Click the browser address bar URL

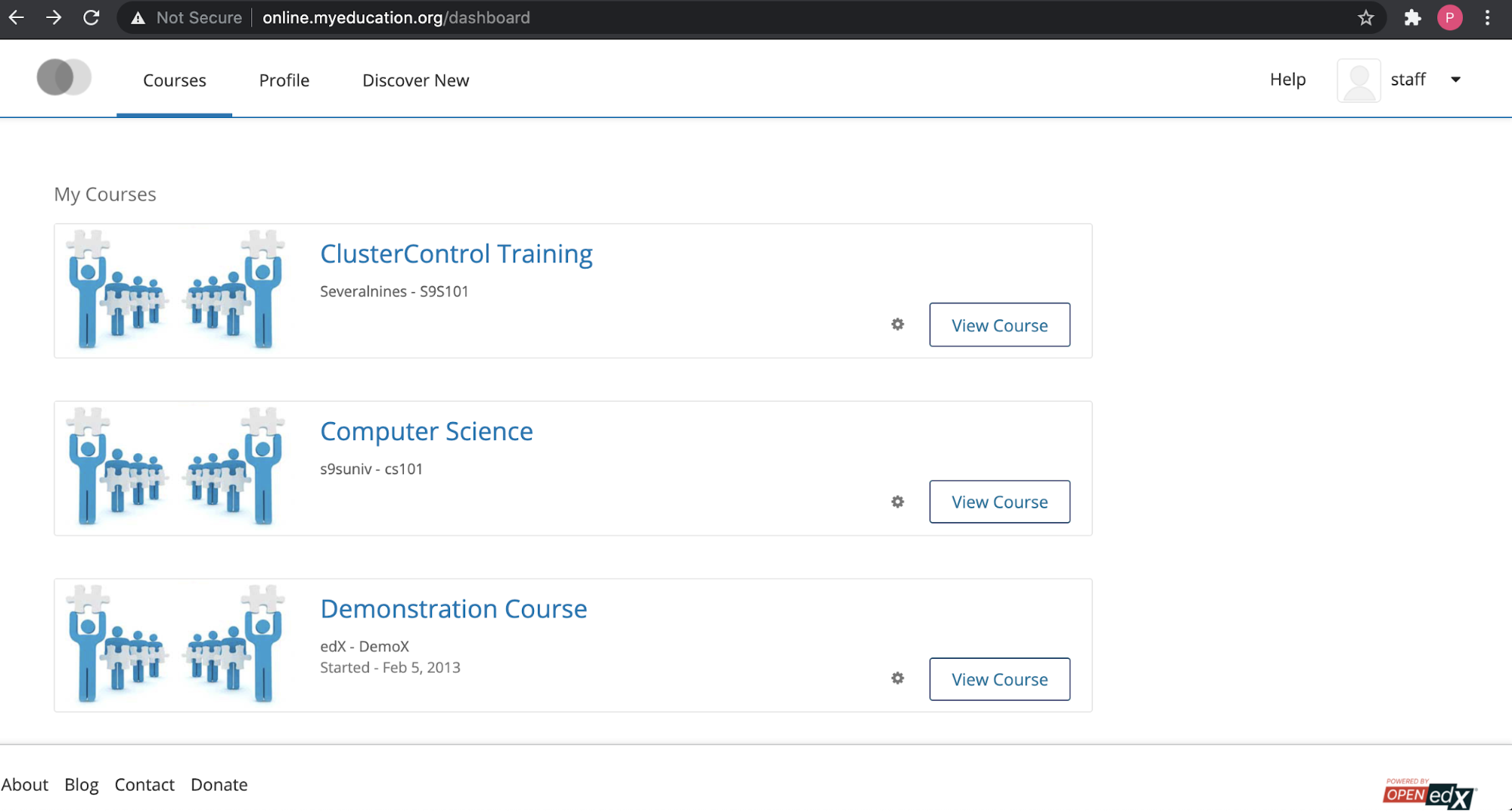point(396,17)
